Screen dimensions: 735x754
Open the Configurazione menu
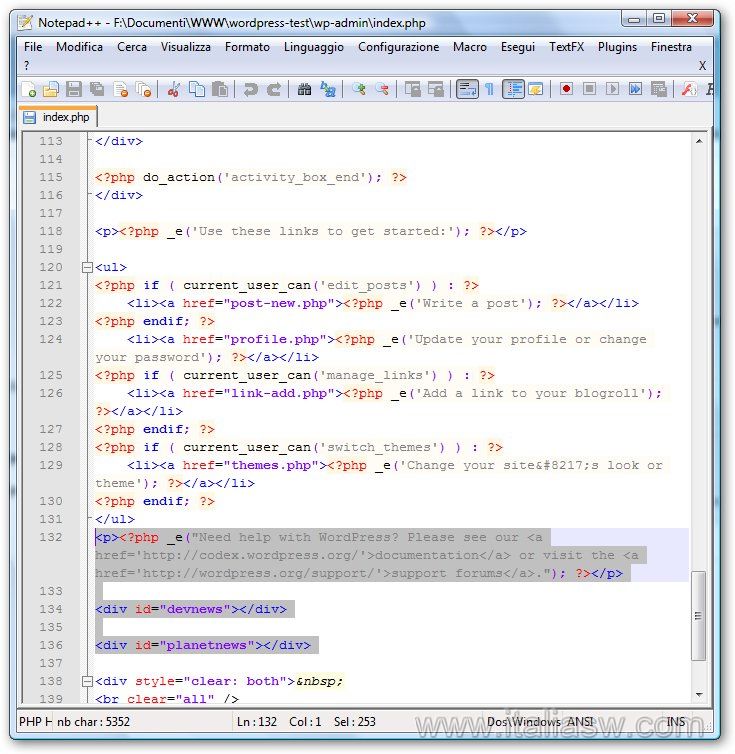(398, 47)
